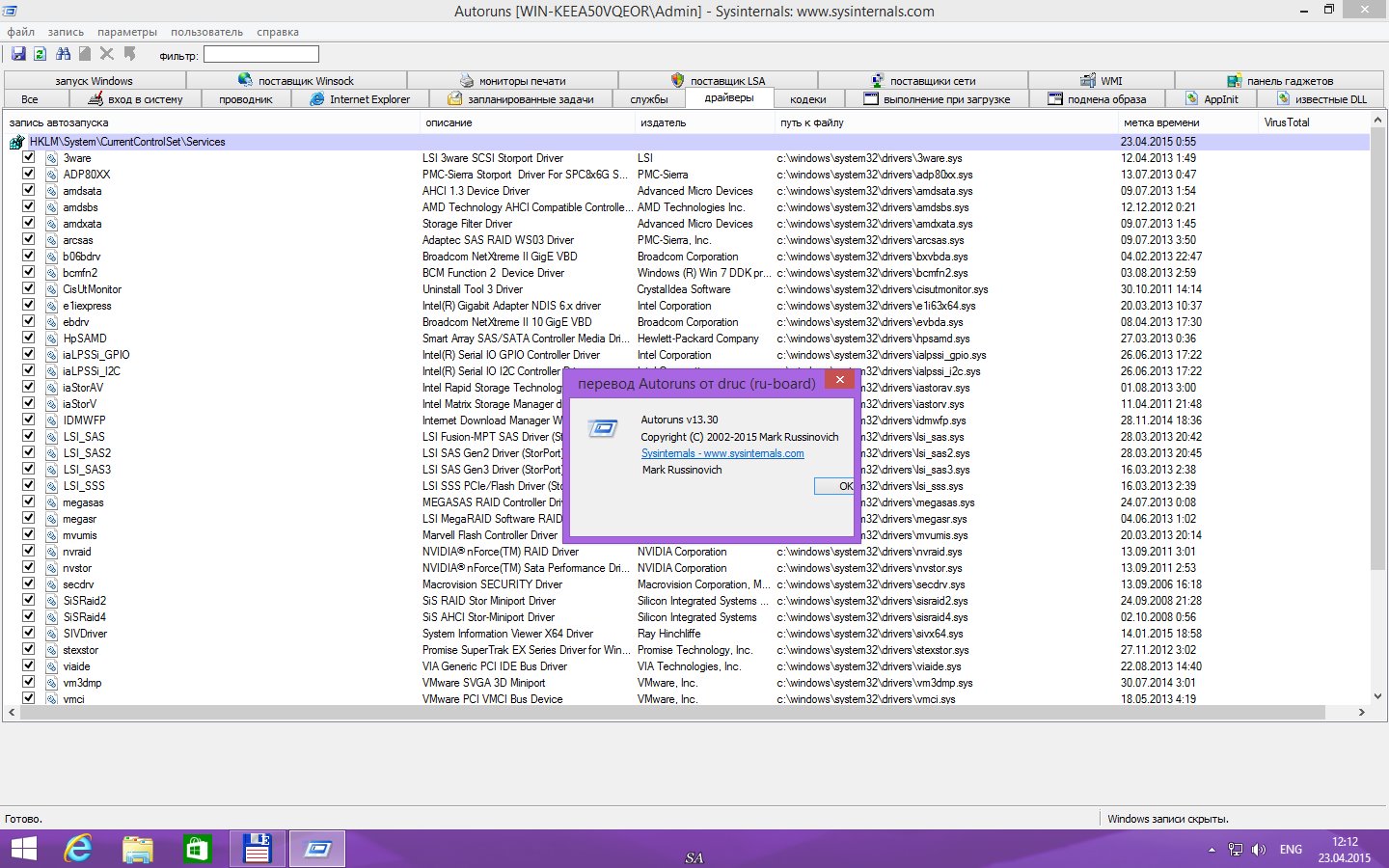Disable the HpSAMD driver checkbox
This screenshot has height=868, width=1389.
tap(28, 338)
